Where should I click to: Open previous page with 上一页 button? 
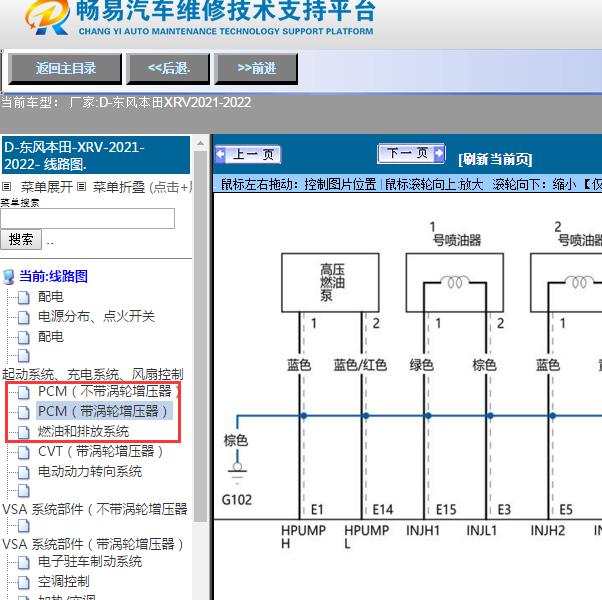coord(248,154)
